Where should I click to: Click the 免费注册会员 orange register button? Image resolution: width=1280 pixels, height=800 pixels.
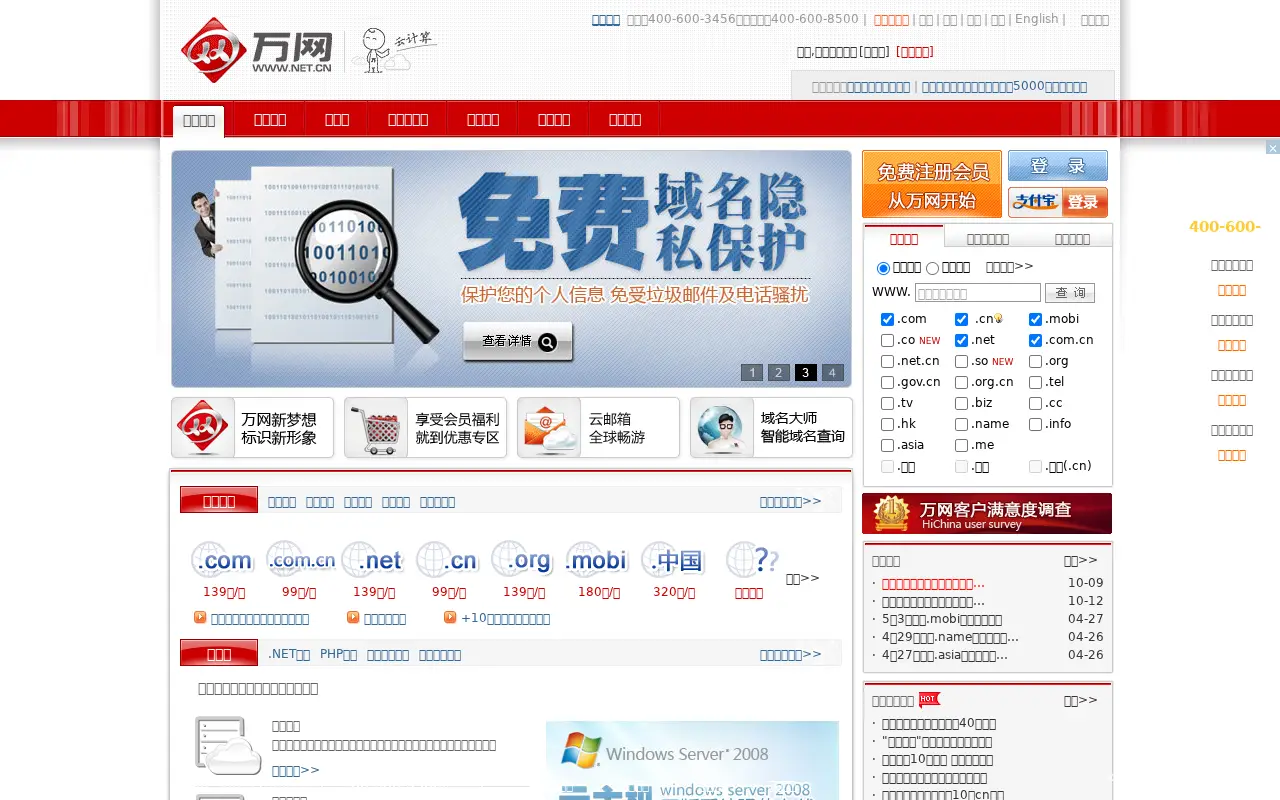(932, 184)
